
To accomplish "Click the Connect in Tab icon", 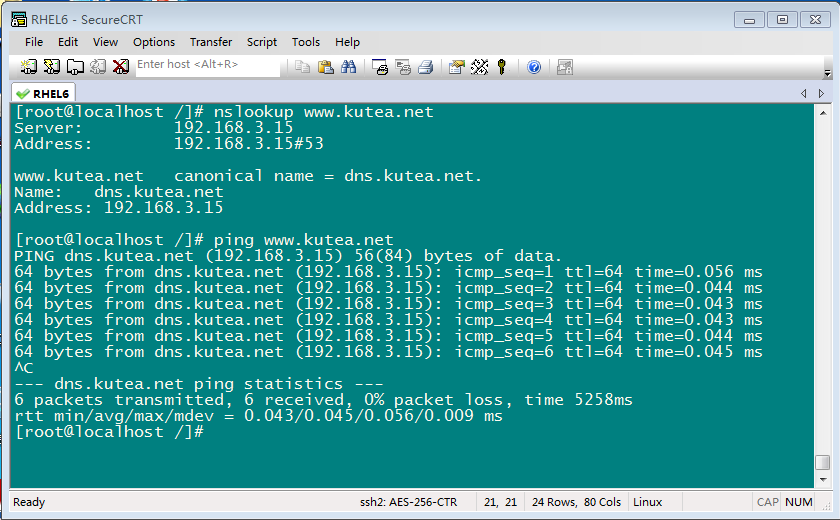I will pos(75,67).
